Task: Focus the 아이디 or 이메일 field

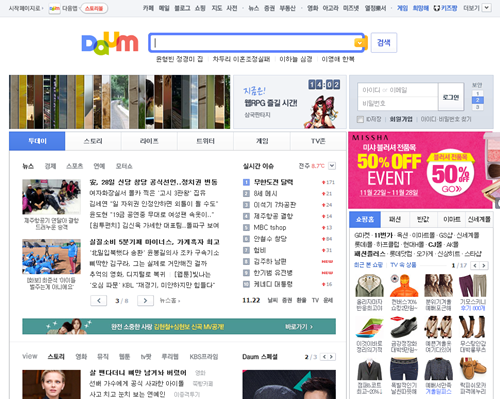Action: [x=398, y=90]
